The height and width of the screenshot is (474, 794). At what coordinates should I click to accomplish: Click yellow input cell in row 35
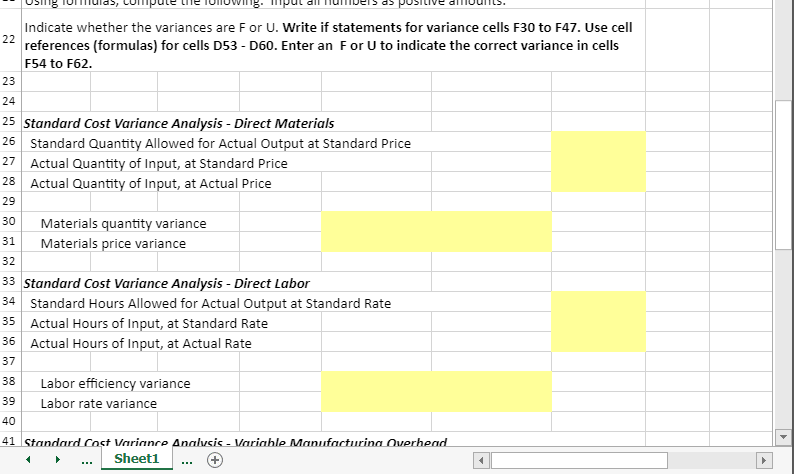(x=599, y=322)
